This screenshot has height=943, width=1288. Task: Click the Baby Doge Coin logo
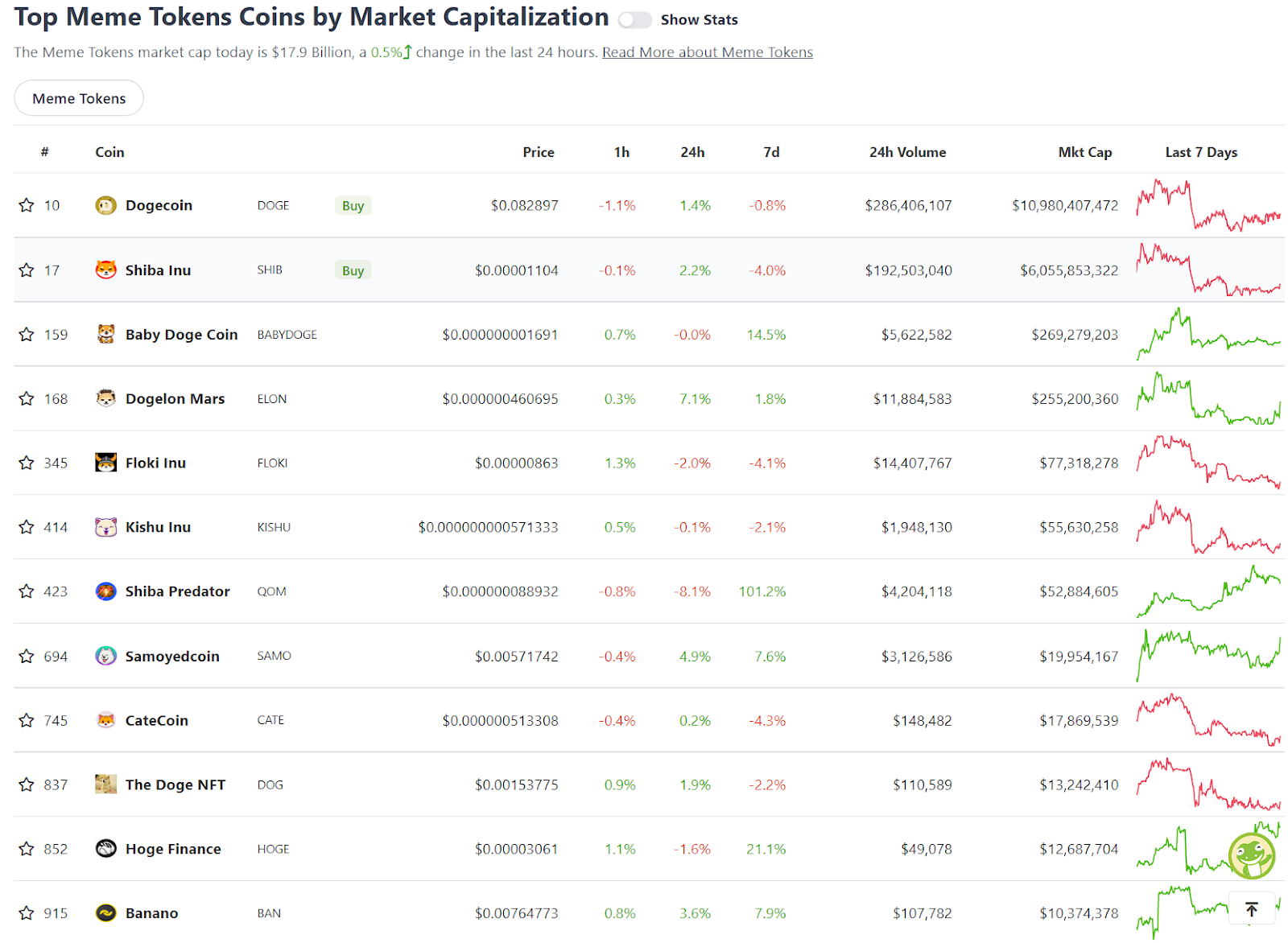pyautogui.click(x=105, y=334)
